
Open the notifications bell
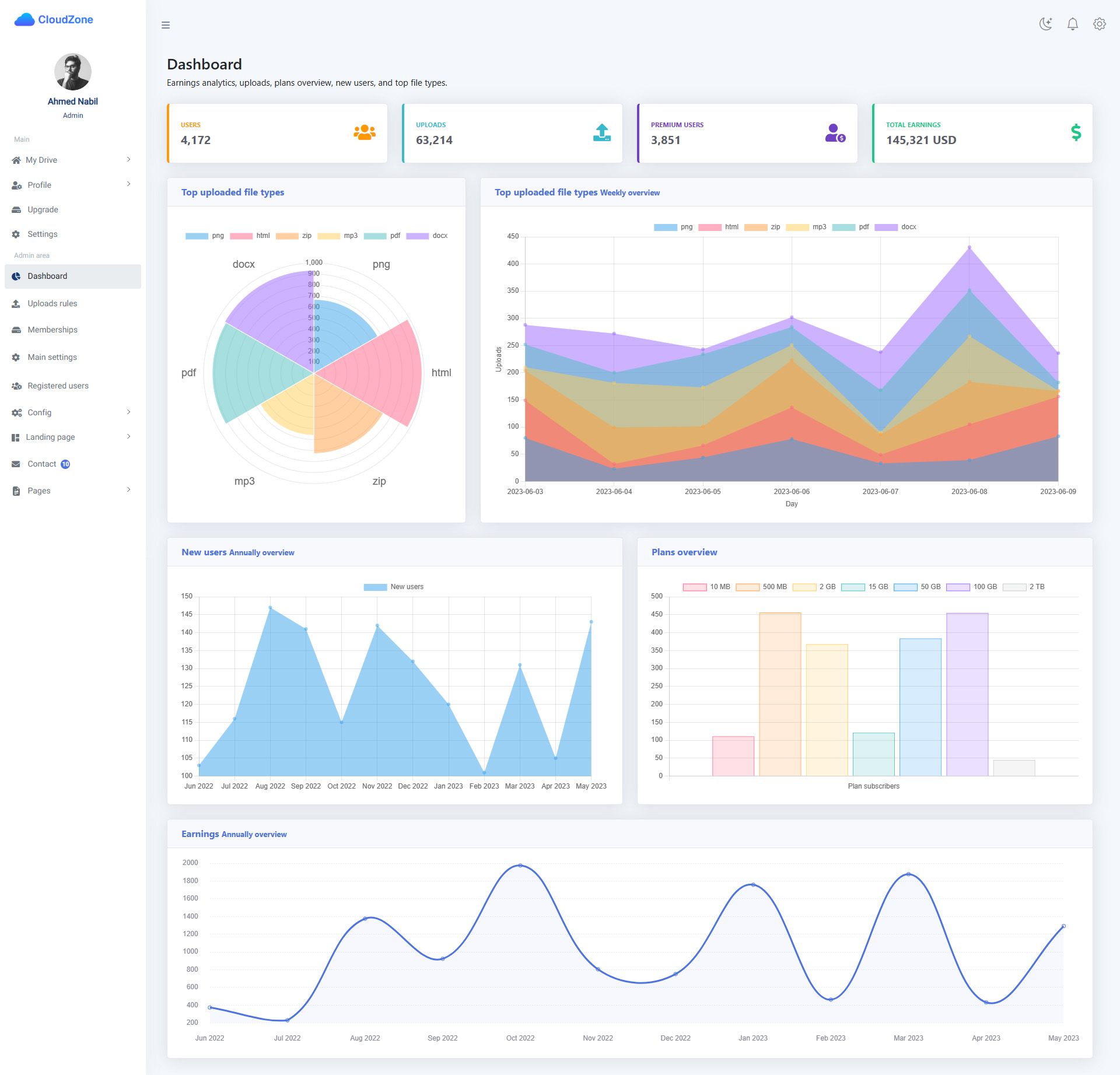tap(1072, 24)
